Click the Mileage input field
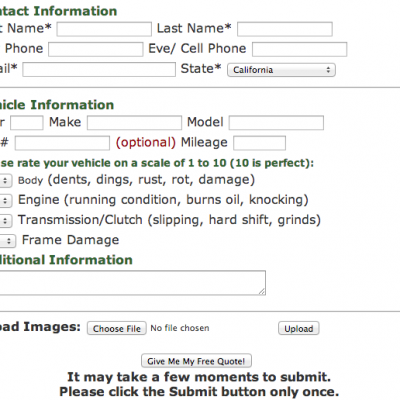 [259, 143]
